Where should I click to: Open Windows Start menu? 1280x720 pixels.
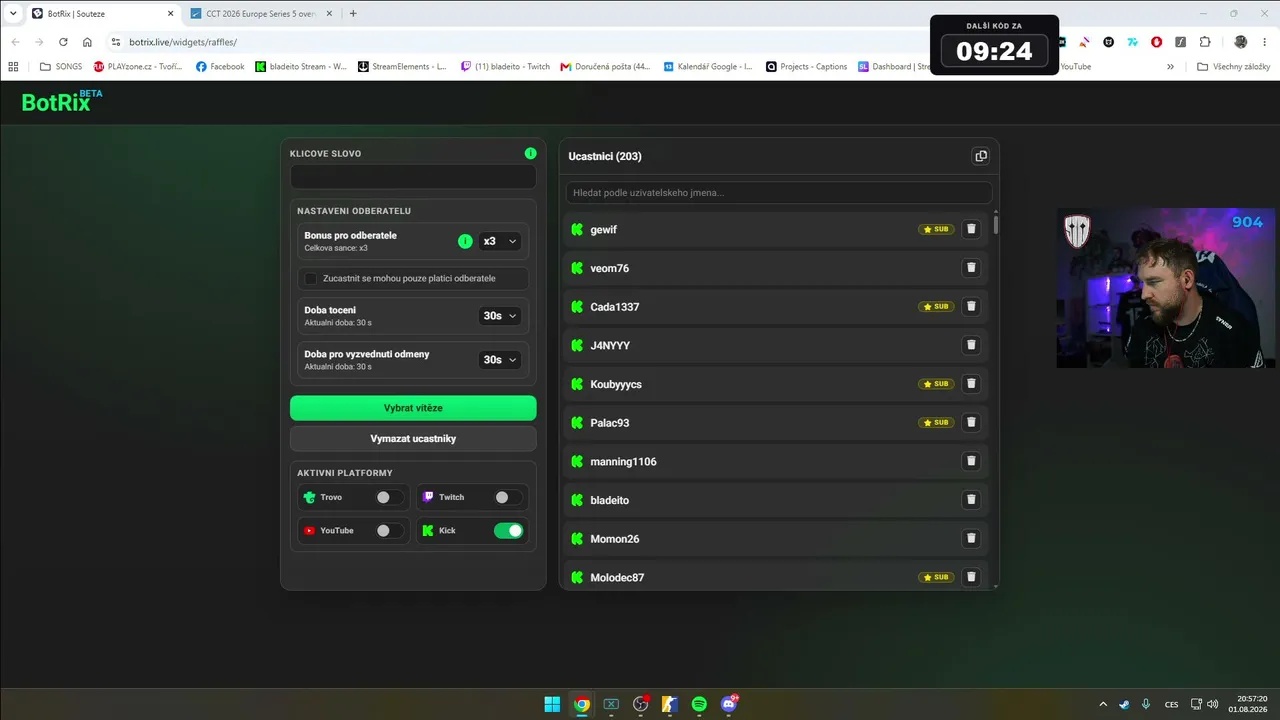(x=552, y=704)
